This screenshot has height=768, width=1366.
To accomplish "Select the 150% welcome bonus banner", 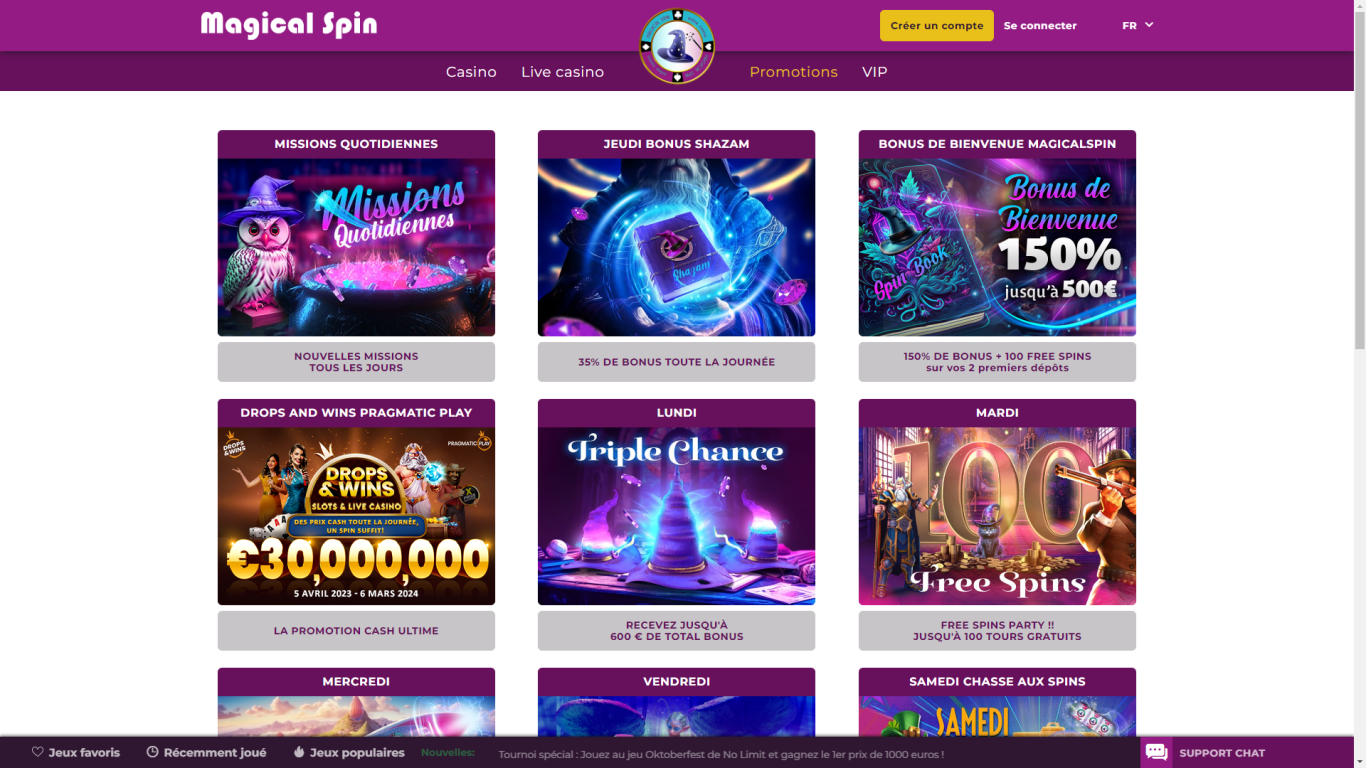I will point(997,247).
